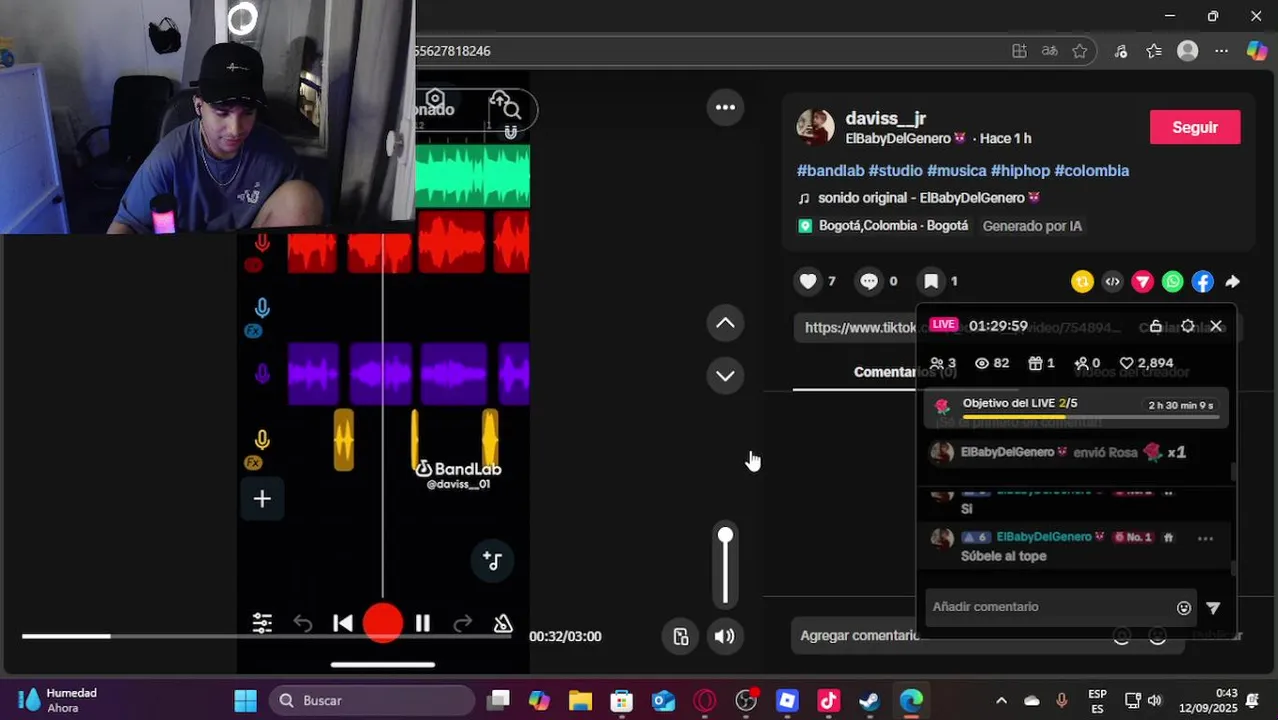Viewport: 1278px width, 720px height.
Task: Open comments via the speech bubble icon
Action: tap(869, 282)
